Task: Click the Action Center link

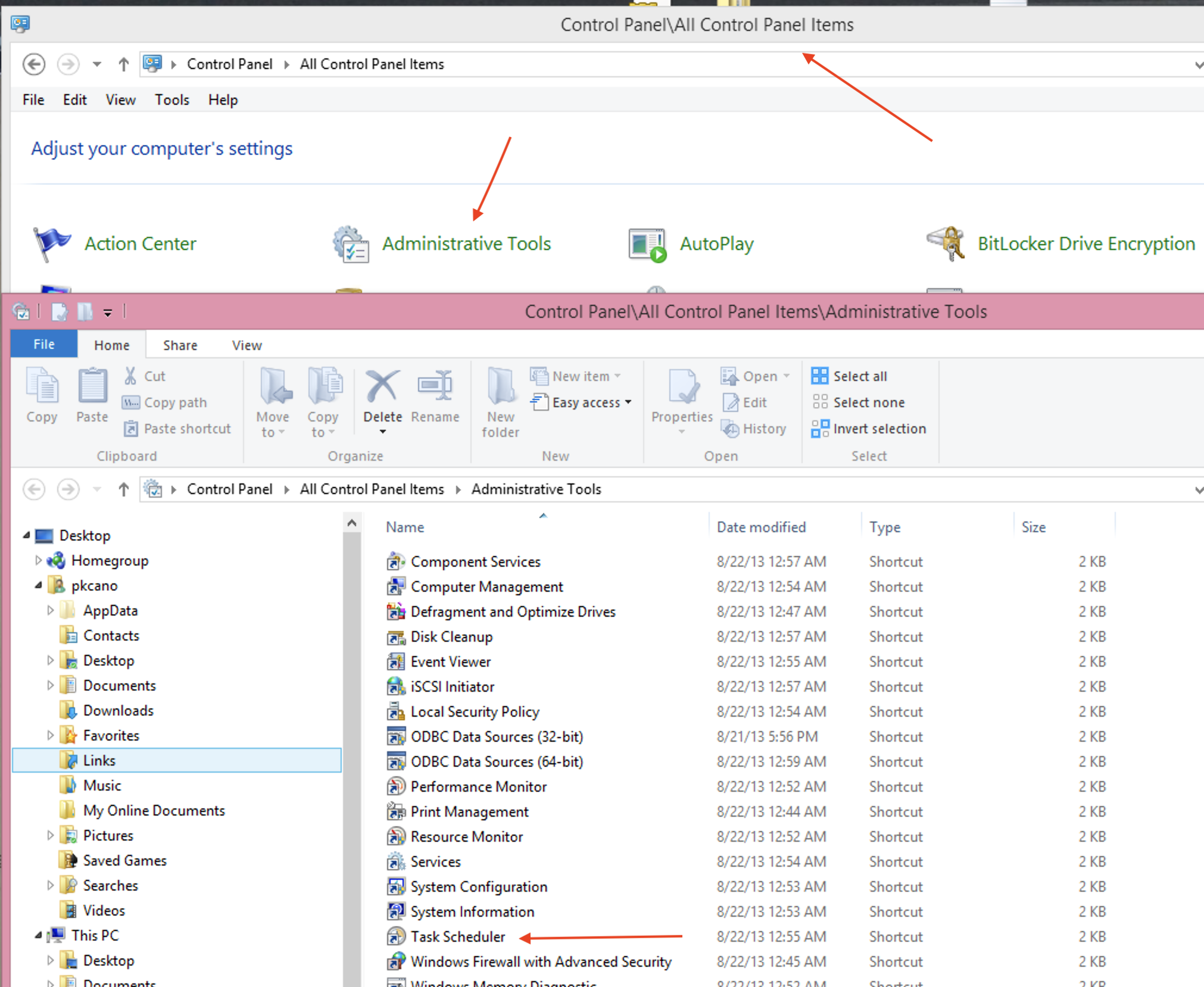Action: [140, 244]
